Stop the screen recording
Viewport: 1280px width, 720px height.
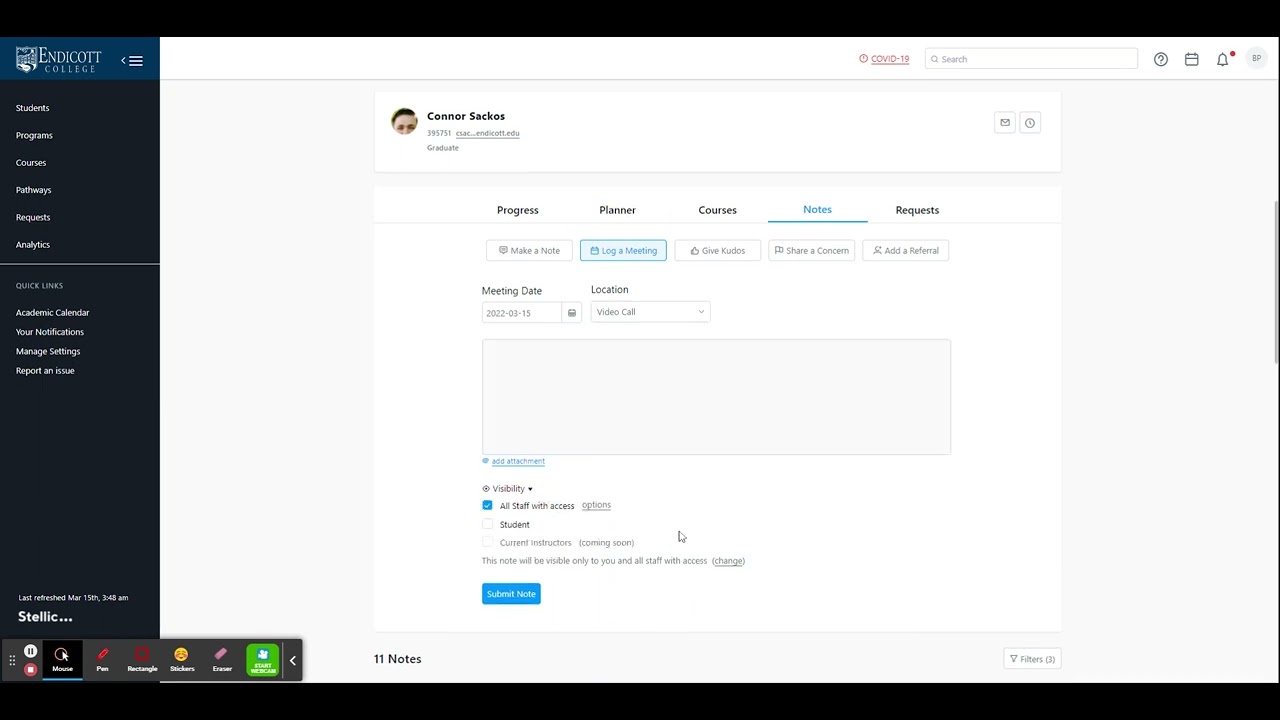31,669
